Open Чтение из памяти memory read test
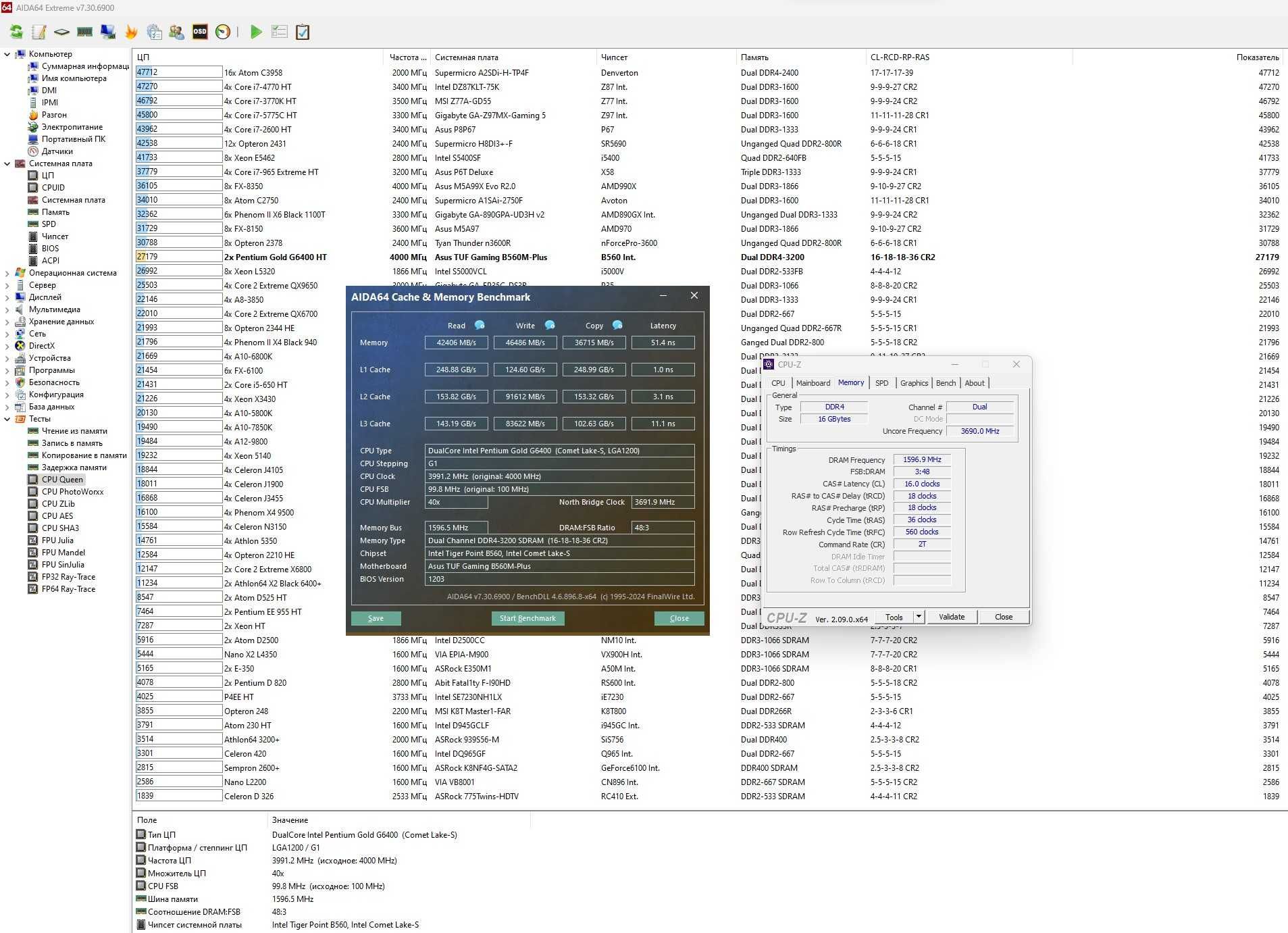This screenshot has width=1288, height=933. pos(74,431)
